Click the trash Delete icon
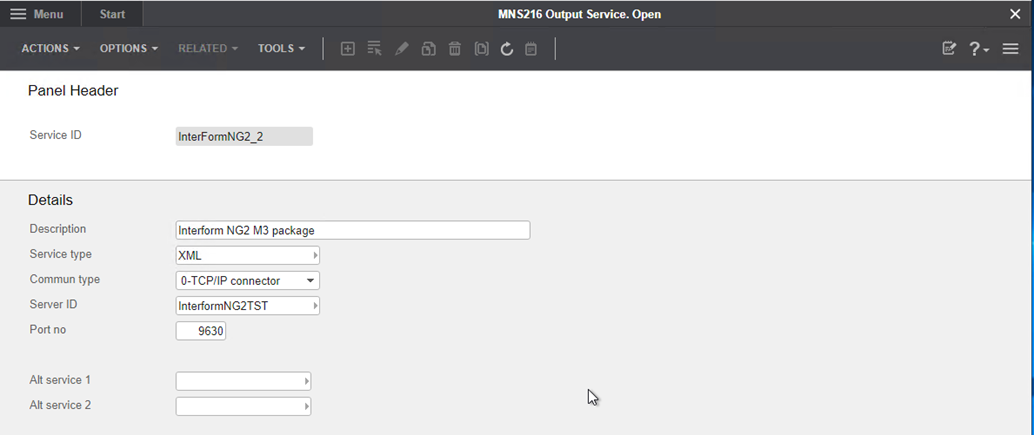This screenshot has height=435, width=1034. 454,48
